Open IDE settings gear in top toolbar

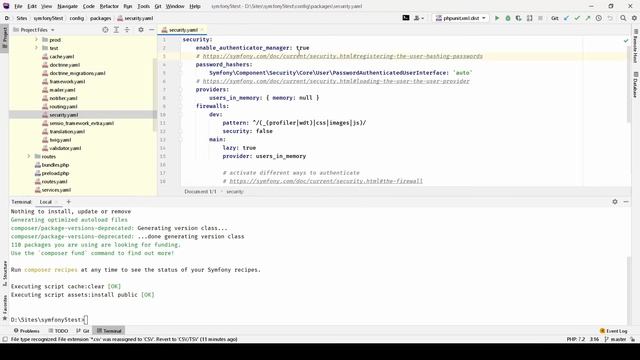(634, 18)
